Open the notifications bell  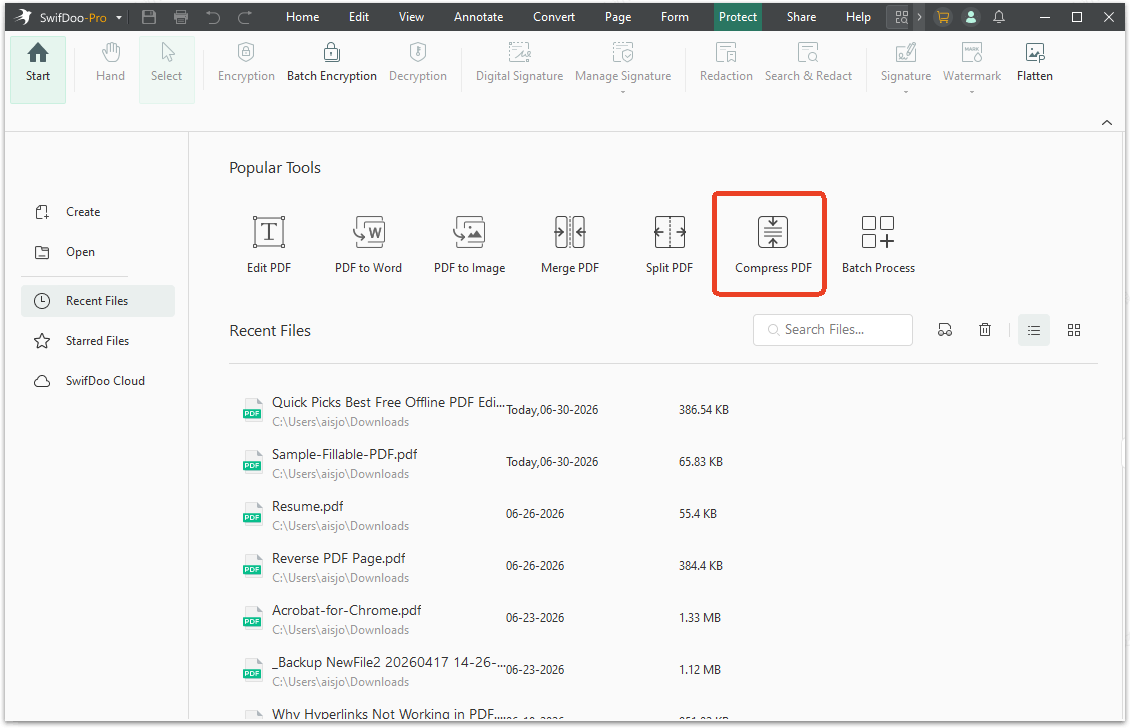(x=999, y=17)
